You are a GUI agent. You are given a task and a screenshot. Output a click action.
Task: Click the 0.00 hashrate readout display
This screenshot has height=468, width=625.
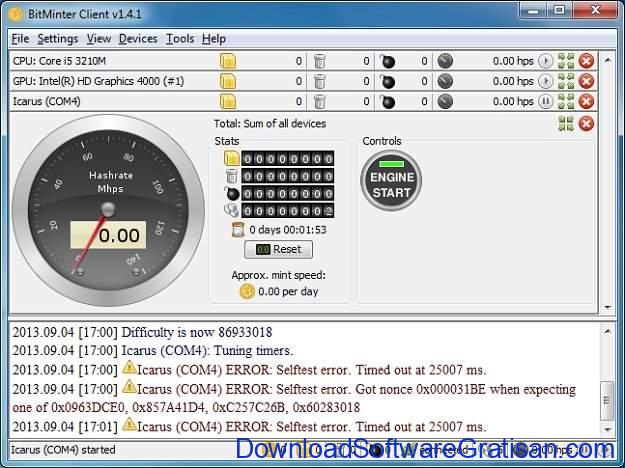[108, 235]
